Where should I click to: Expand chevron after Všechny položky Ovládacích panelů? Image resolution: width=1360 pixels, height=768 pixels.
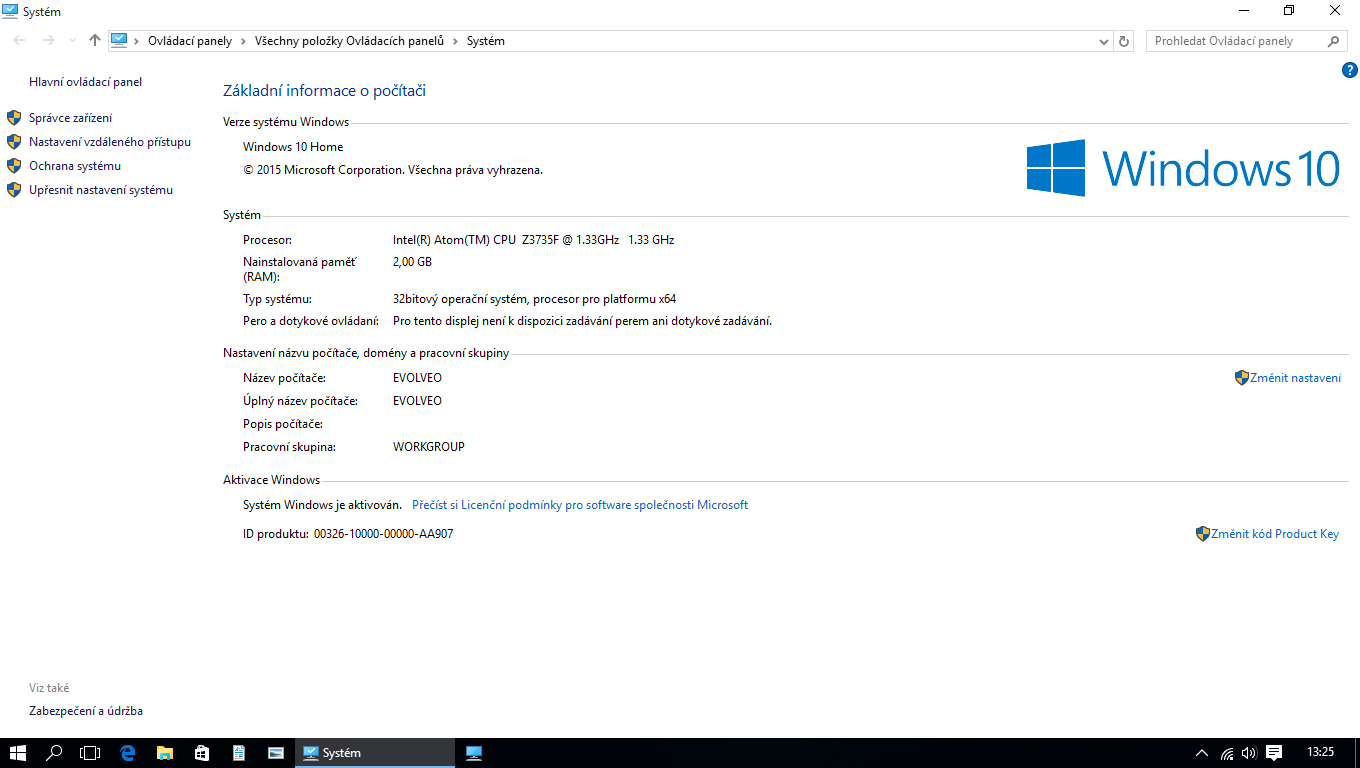455,41
